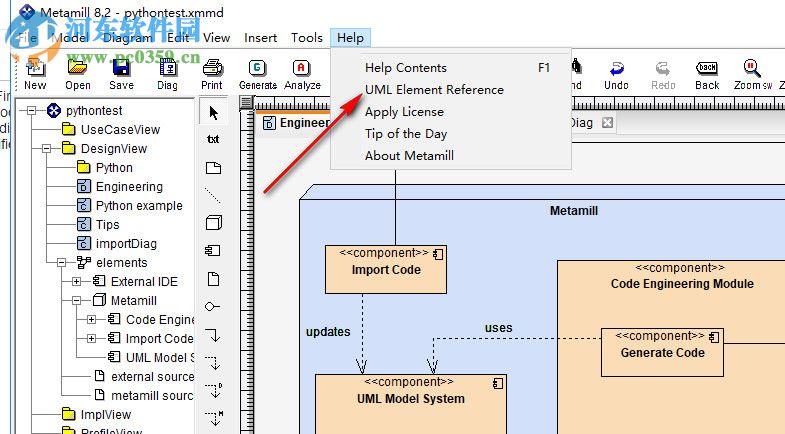Open the Tools menu
The height and width of the screenshot is (434, 785).
click(307, 38)
